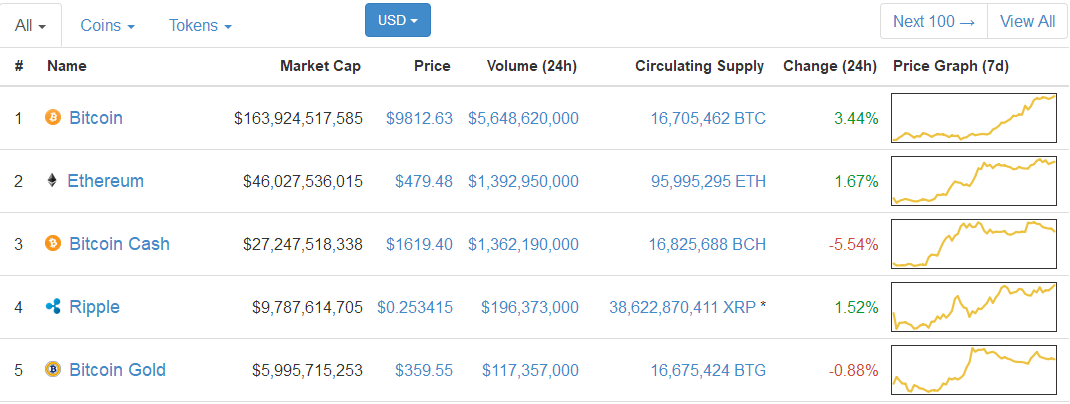This screenshot has height=404, width=1070.
Task: Sort by Change (24h) column header
Action: pos(830,66)
